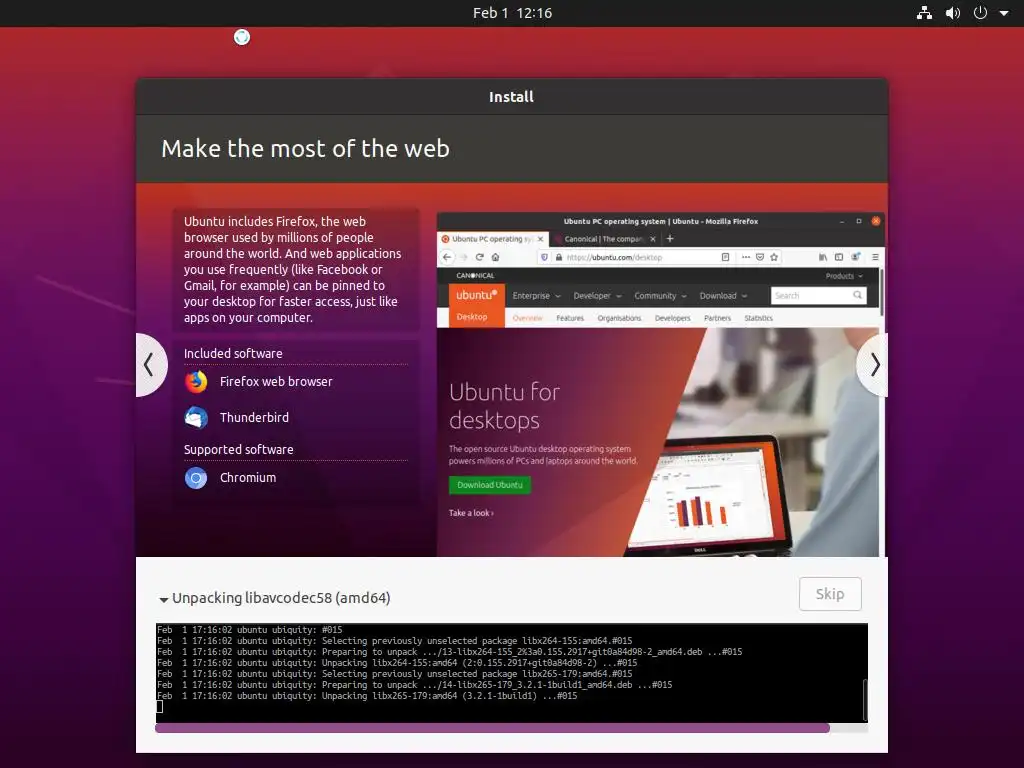Open the Feb 1 12:16 clock
Screen dimensions: 1024x768
(x=512, y=13)
